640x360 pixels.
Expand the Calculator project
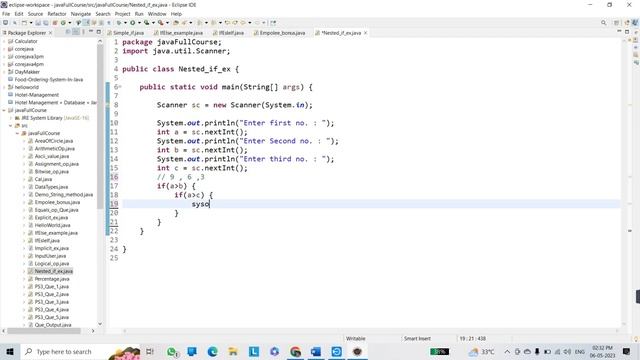(4, 41)
